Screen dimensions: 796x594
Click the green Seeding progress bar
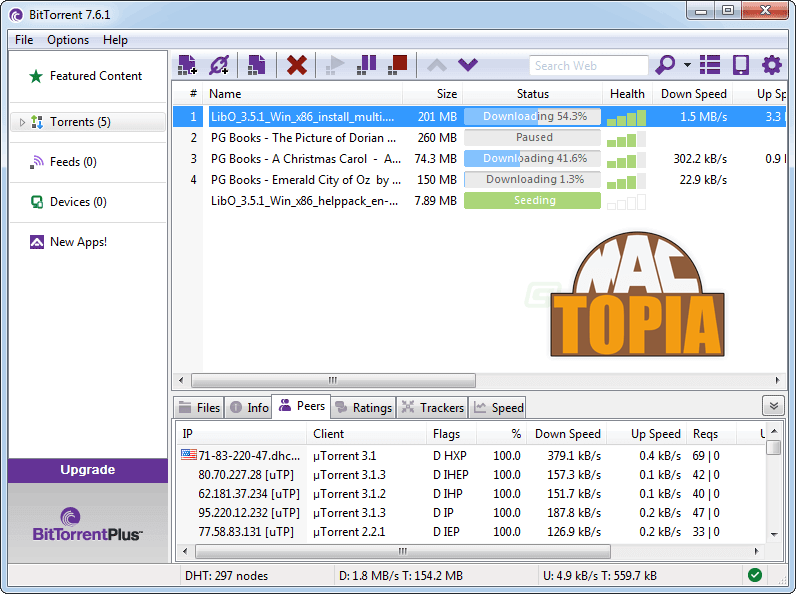pyautogui.click(x=533, y=201)
